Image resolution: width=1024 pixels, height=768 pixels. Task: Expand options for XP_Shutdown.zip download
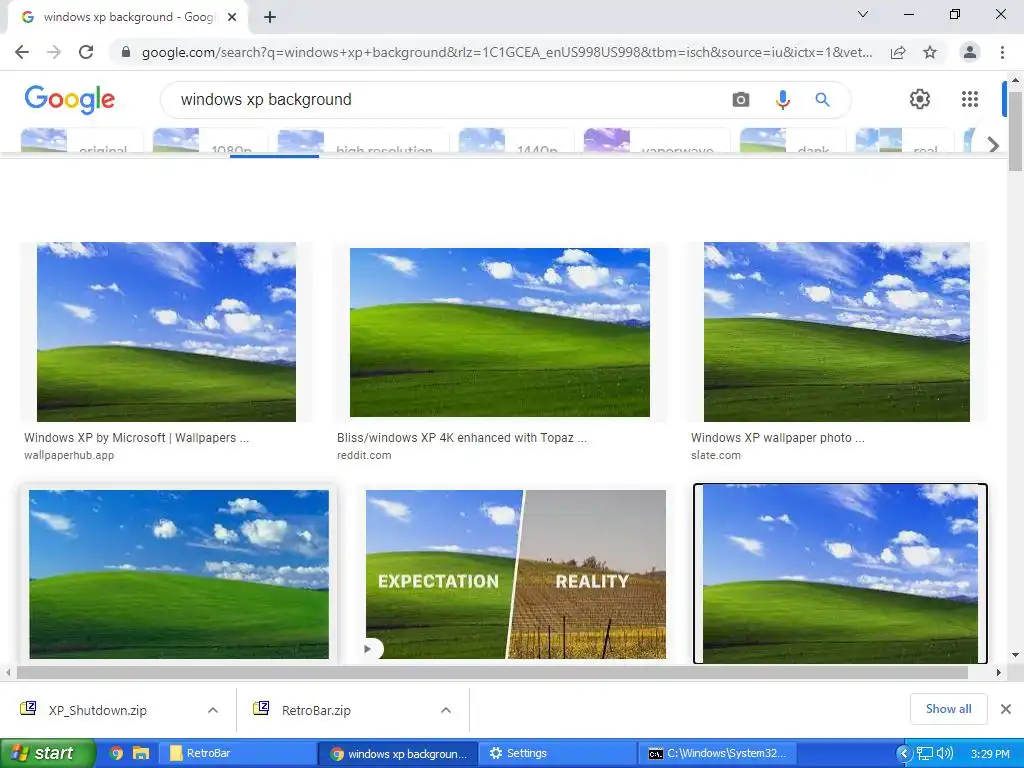[213, 710]
